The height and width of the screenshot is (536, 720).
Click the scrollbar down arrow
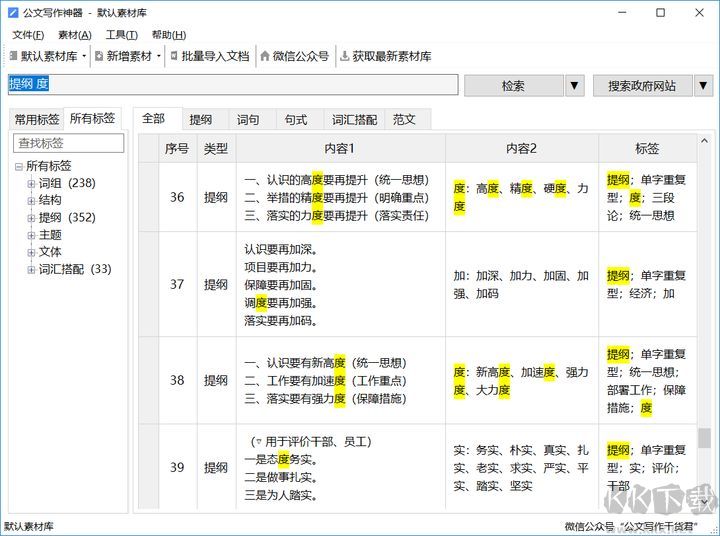coord(704,502)
